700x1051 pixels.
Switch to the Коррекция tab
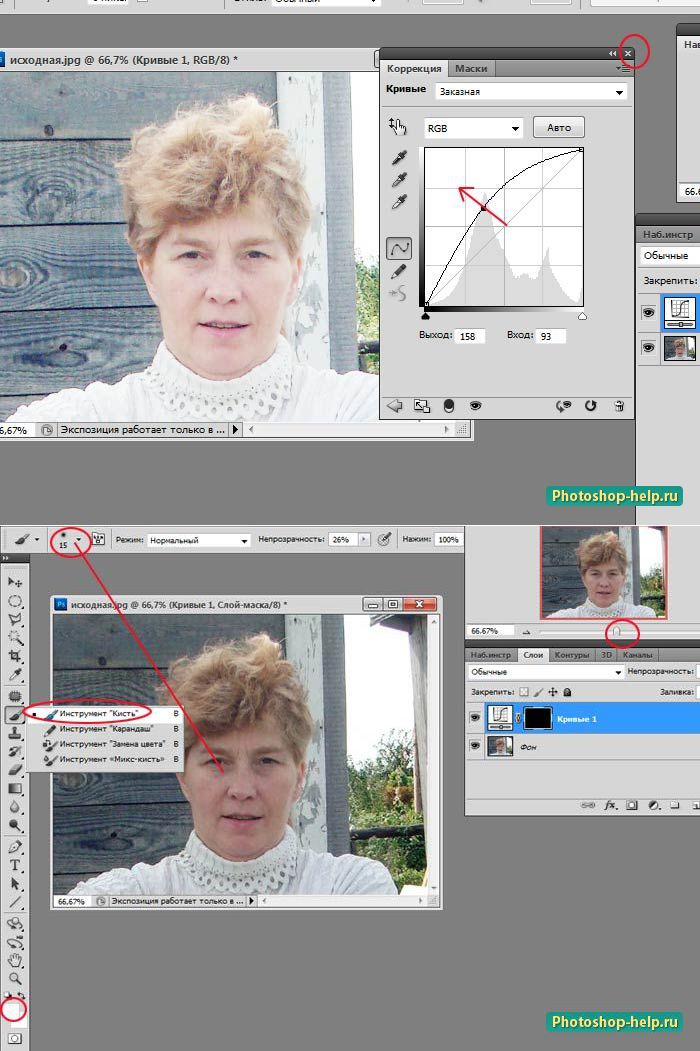click(414, 68)
